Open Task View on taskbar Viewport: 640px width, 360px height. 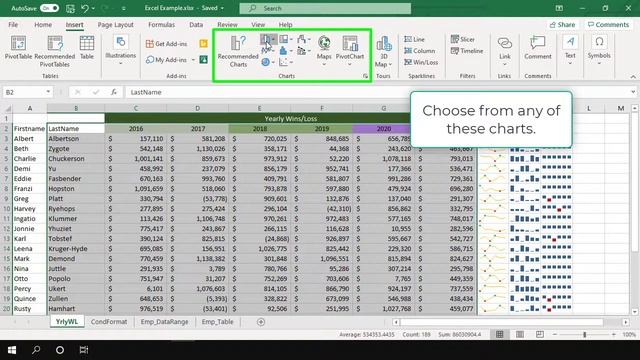point(84,350)
